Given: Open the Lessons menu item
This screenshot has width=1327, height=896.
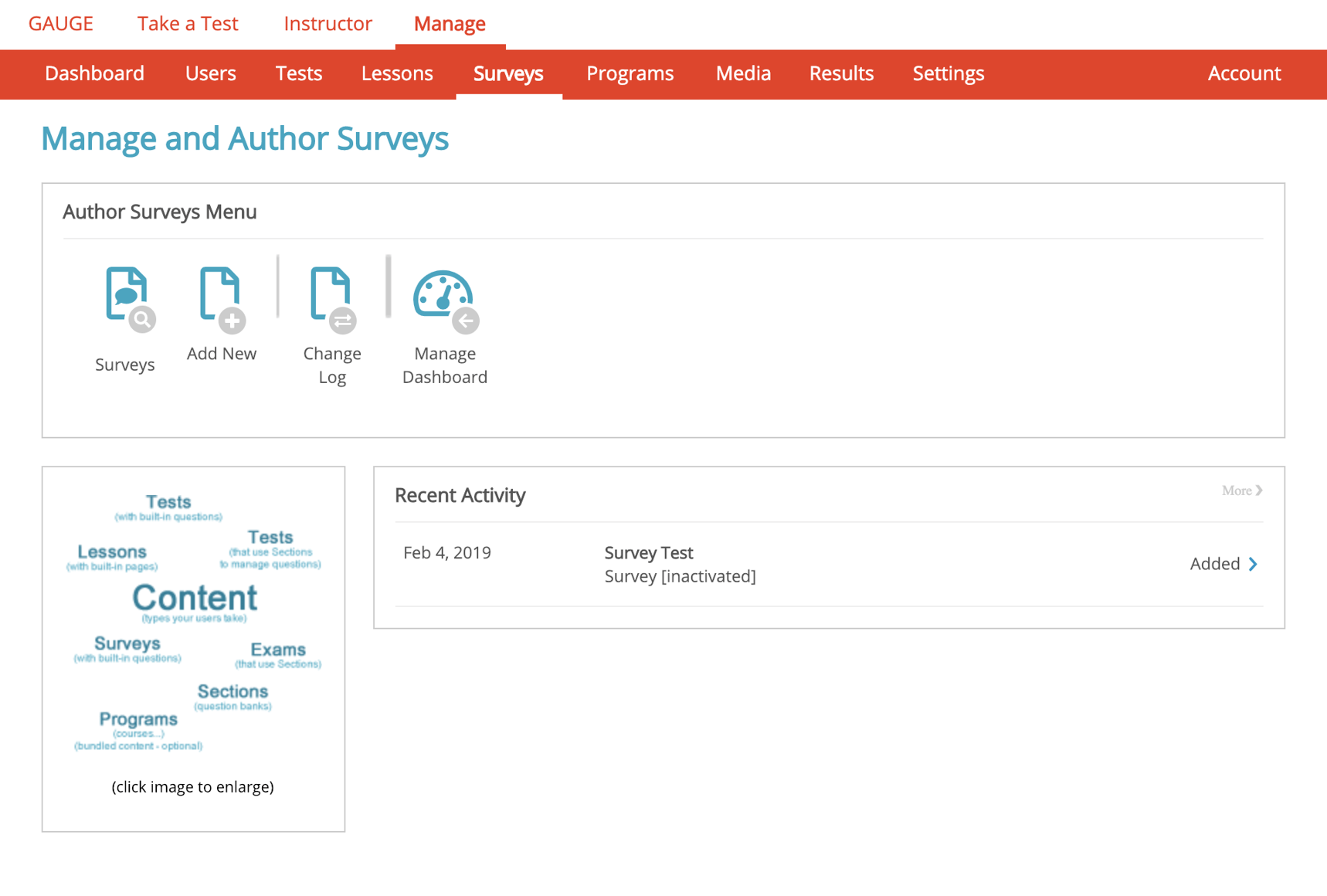Looking at the screenshot, I should [x=397, y=73].
